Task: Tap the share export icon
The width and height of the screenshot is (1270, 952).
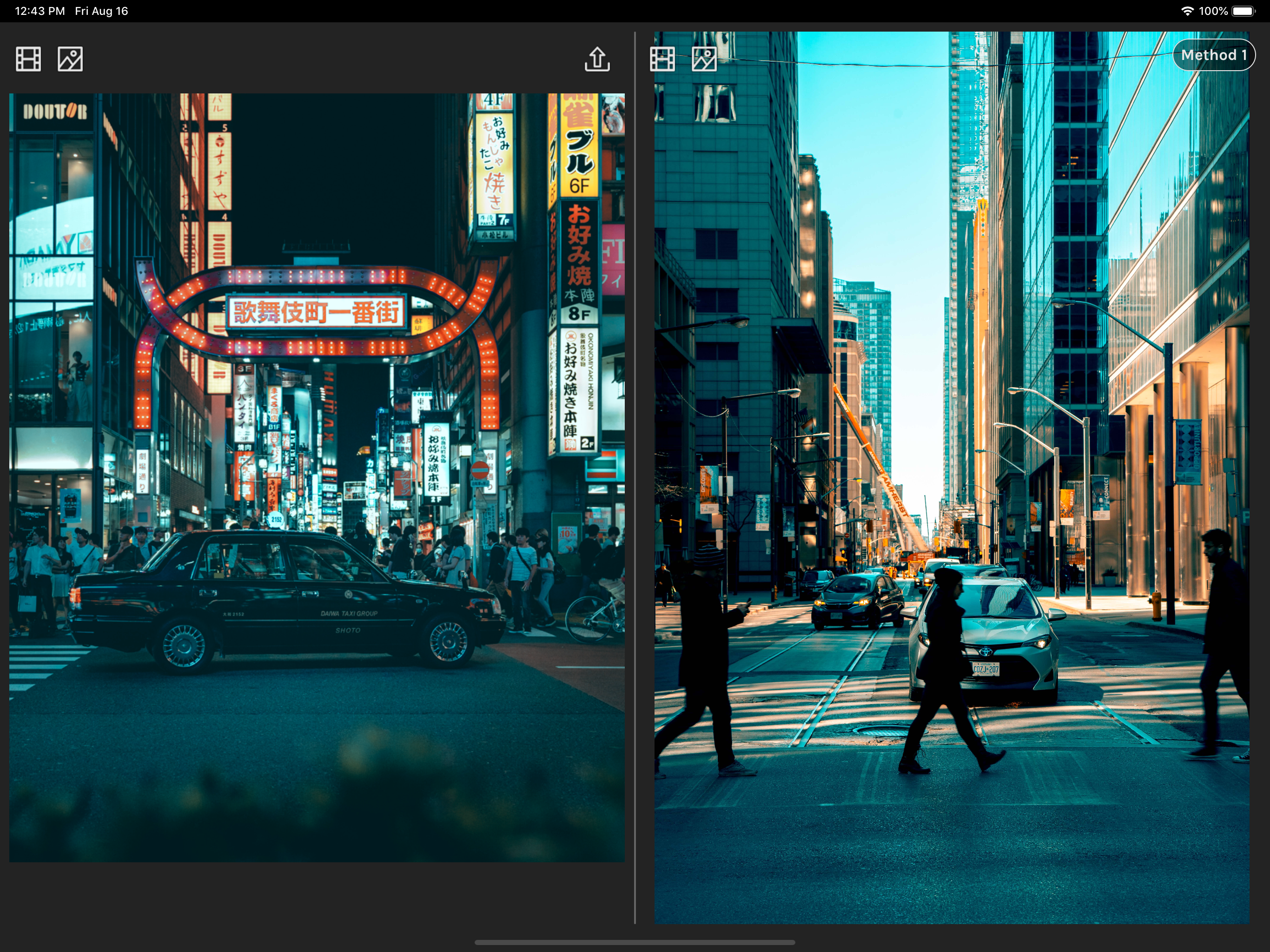Action: [596, 59]
